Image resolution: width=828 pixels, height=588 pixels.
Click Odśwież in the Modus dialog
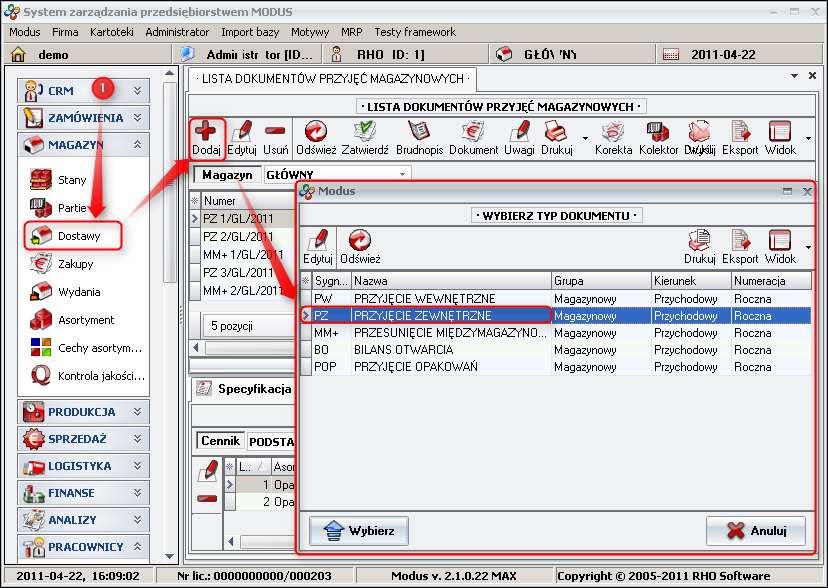359,246
